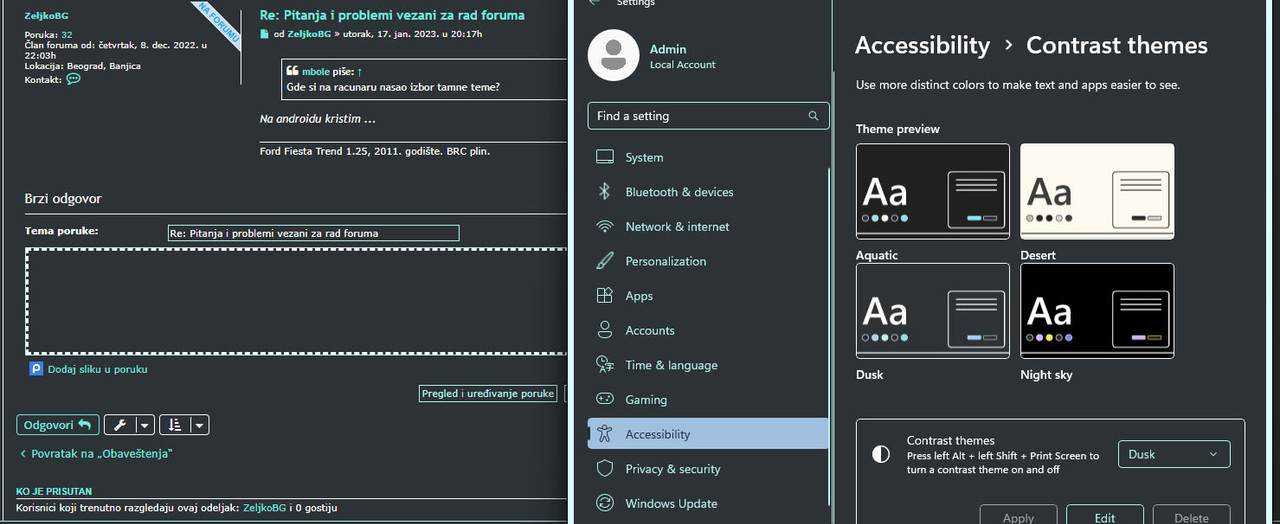Click 'Lokacija: Beograd, Banjica' text

83,66
